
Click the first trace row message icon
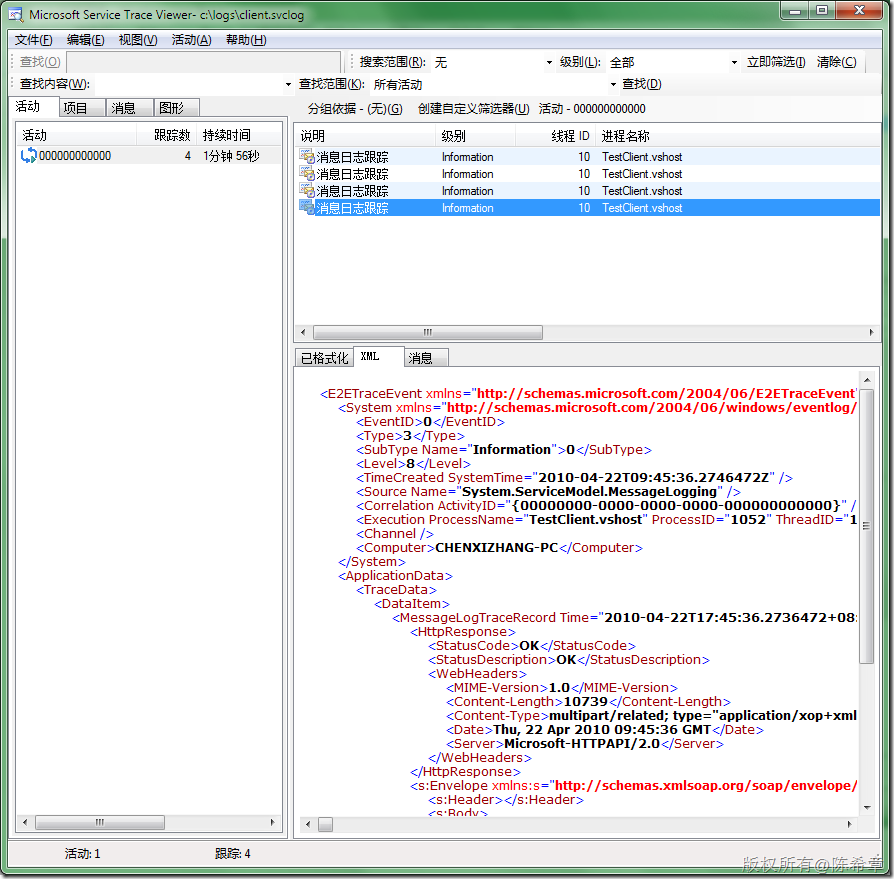click(307, 156)
